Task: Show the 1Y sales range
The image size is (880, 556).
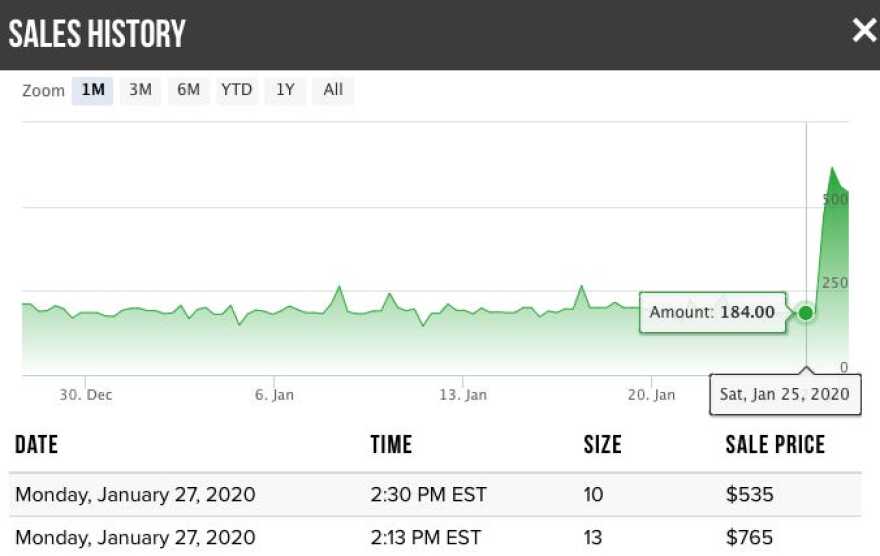Action: (285, 90)
